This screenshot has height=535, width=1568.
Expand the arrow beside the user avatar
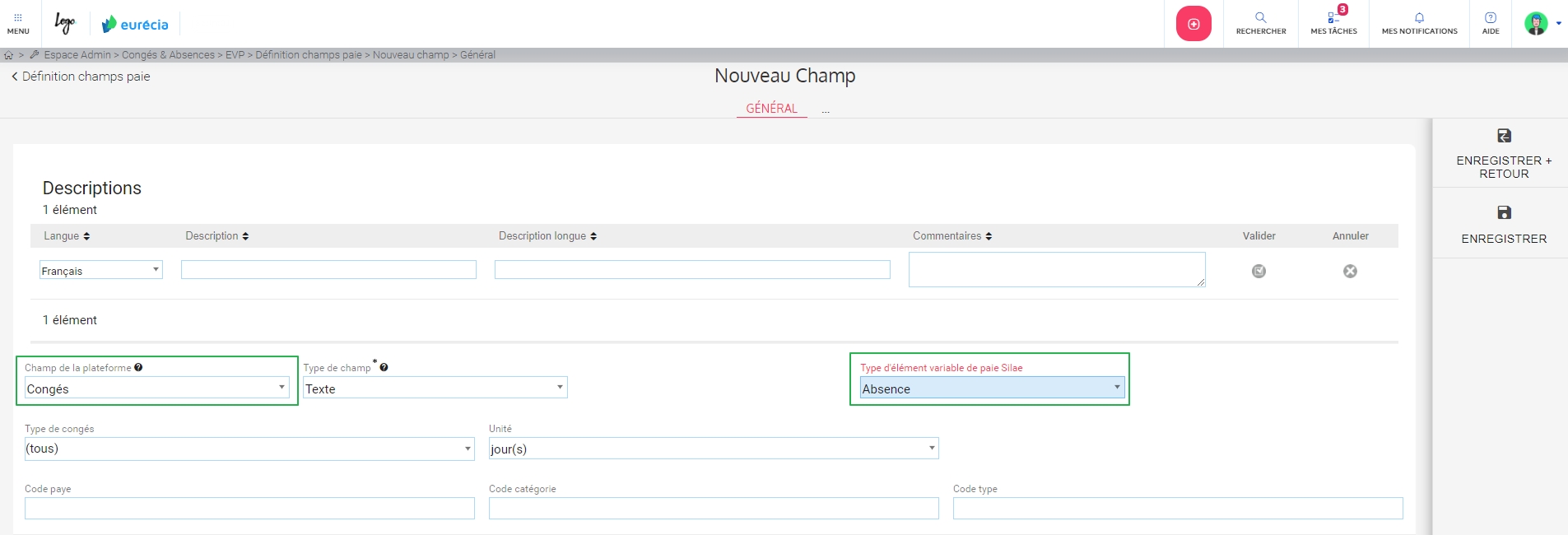[x=1559, y=23]
